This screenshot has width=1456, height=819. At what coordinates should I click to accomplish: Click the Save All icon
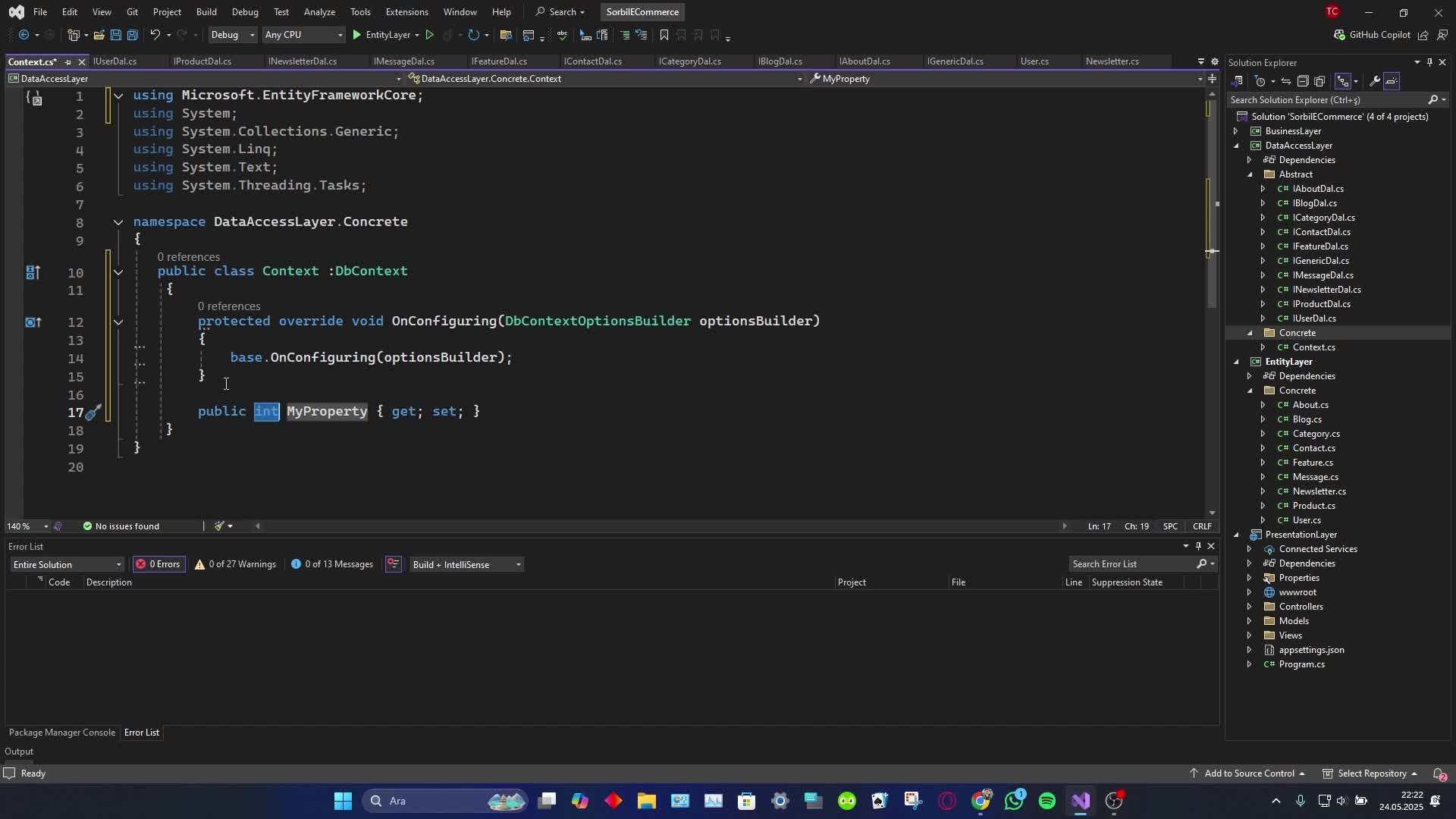132,35
